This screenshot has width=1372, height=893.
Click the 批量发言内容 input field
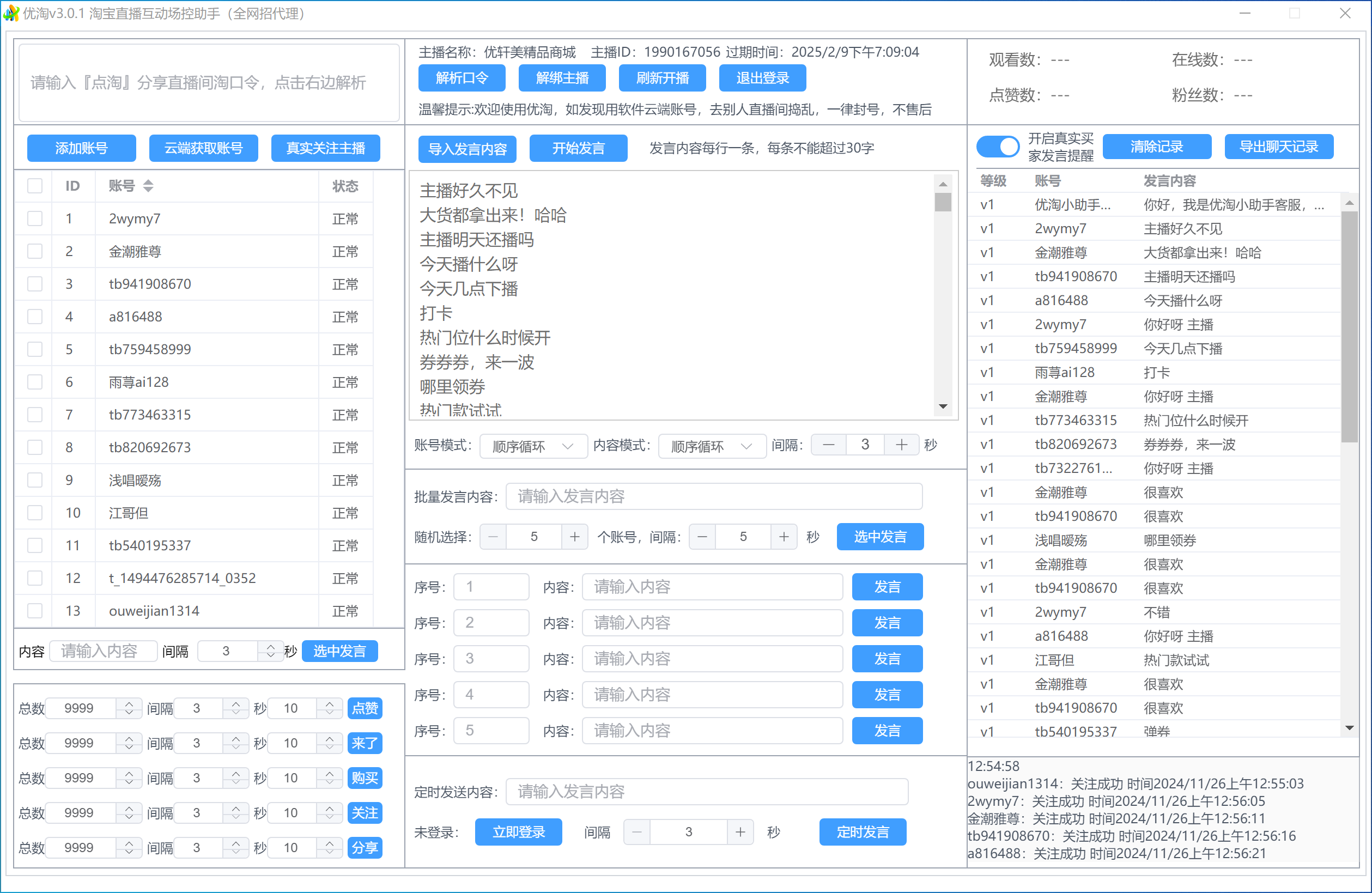click(714, 496)
